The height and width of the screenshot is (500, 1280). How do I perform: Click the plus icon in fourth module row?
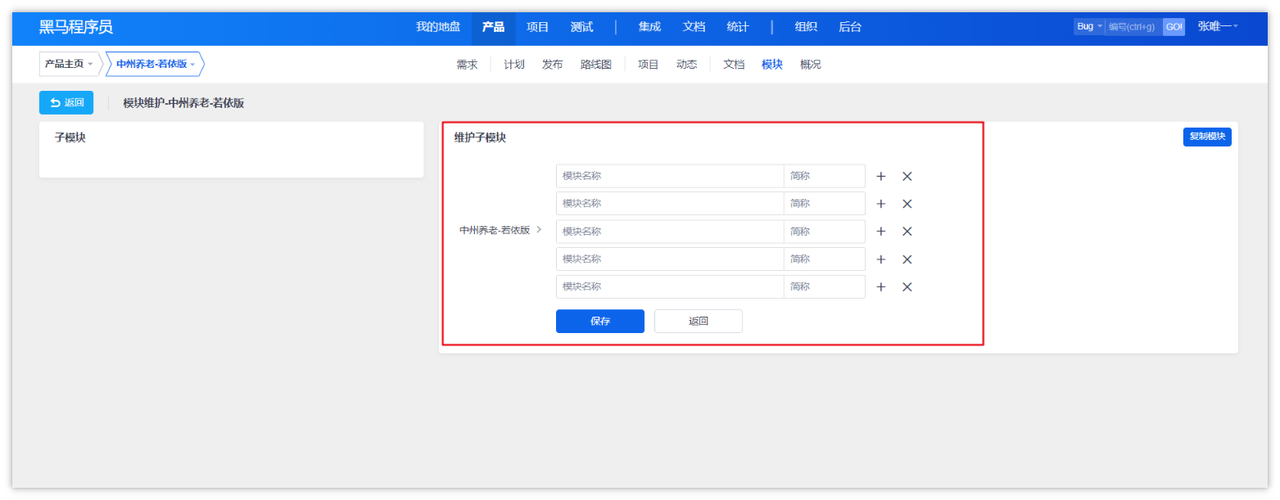(x=881, y=259)
